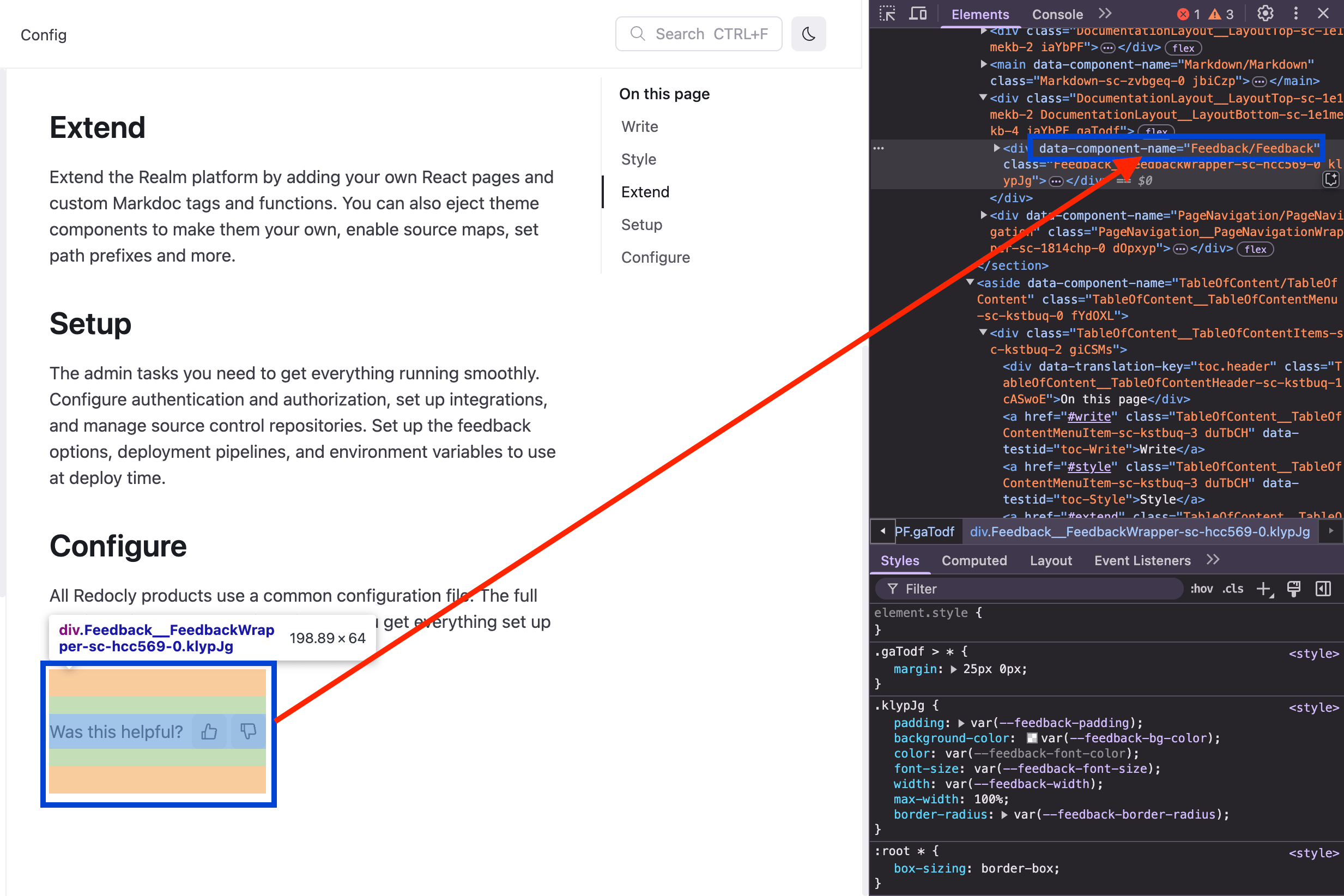
Task: Open DevTools settings gear
Action: click(1265, 14)
